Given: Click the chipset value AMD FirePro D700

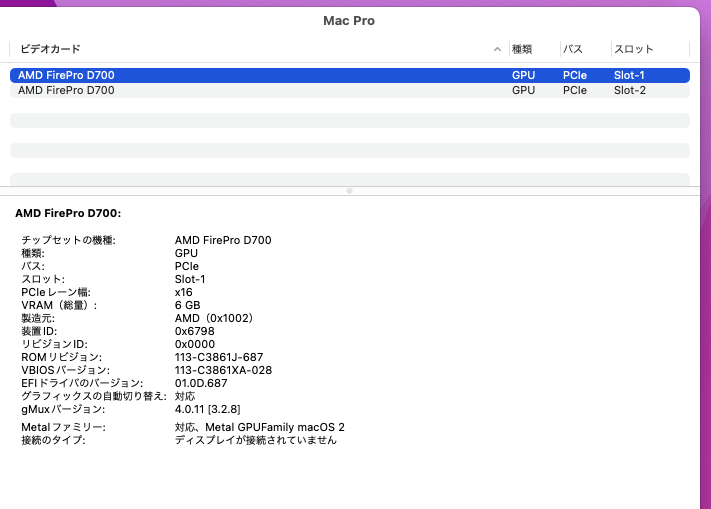Looking at the screenshot, I should pyautogui.click(x=223, y=240).
